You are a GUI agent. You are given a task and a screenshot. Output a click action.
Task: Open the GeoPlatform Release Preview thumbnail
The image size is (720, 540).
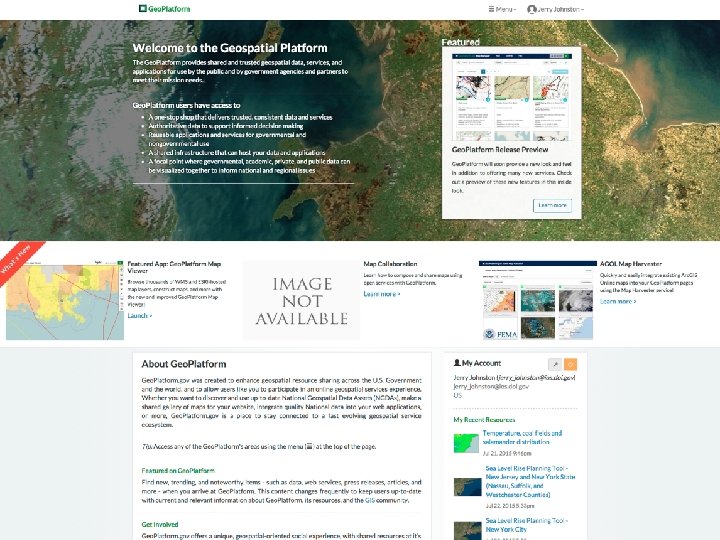coord(512,96)
